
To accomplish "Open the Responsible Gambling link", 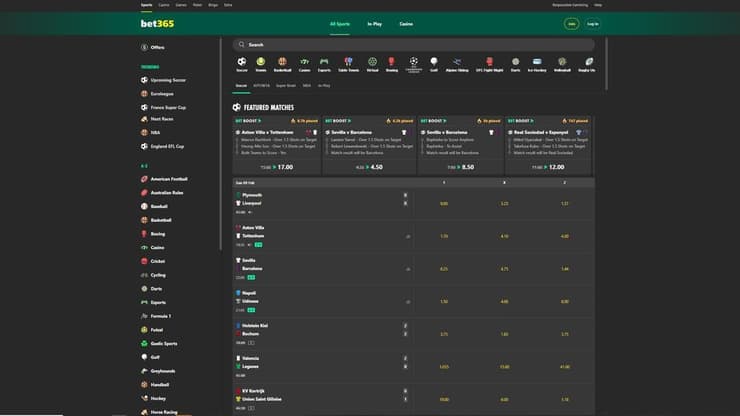I will click(x=570, y=5).
